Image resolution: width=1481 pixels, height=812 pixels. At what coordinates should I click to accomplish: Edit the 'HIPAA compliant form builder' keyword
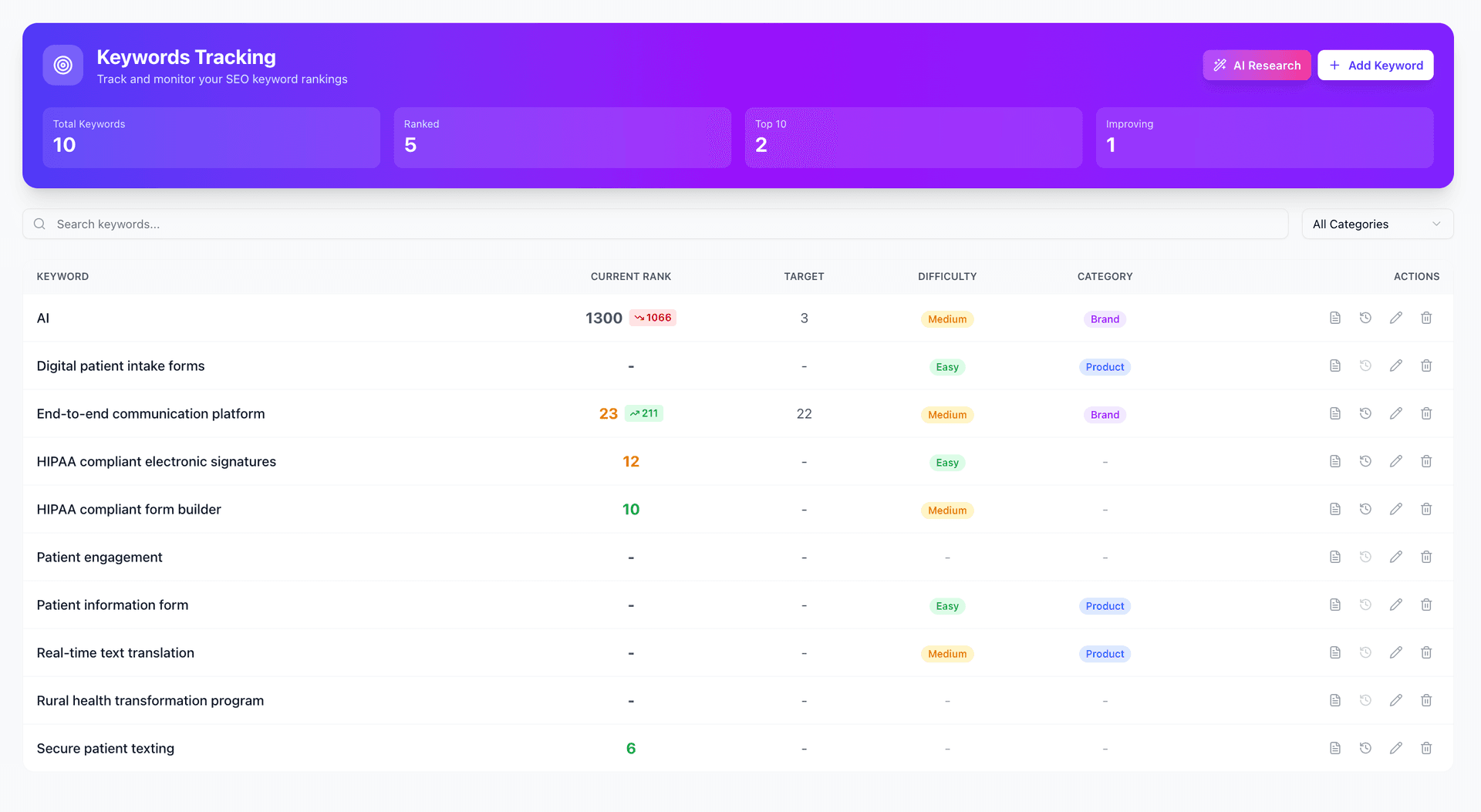click(x=1396, y=509)
